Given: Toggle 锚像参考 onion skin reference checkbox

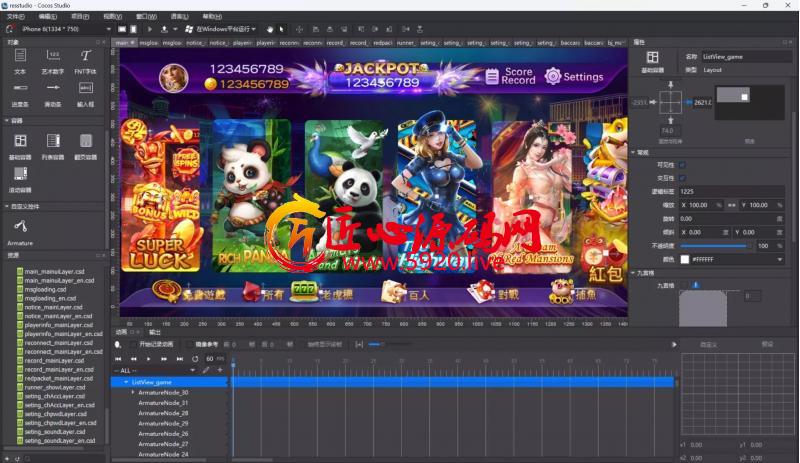Looking at the screenshot, I should click(x=189, y=345).
